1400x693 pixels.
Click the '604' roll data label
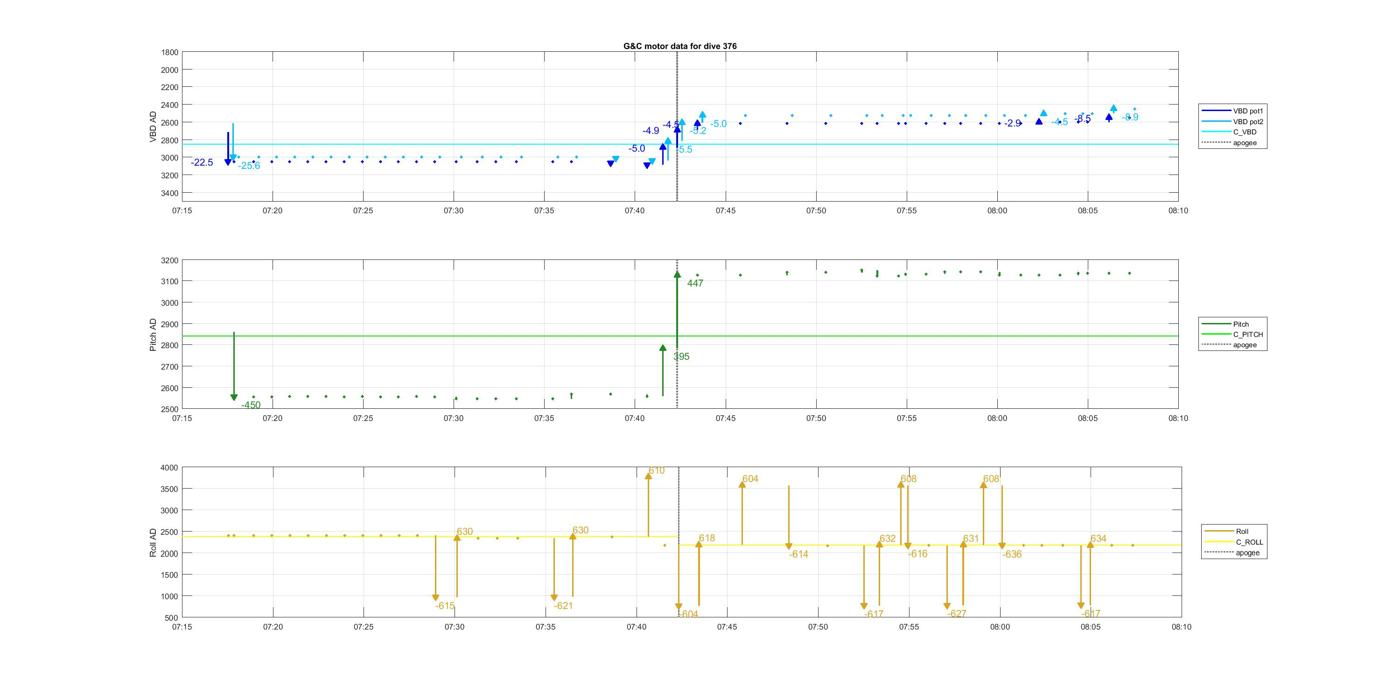coord(750,479)
